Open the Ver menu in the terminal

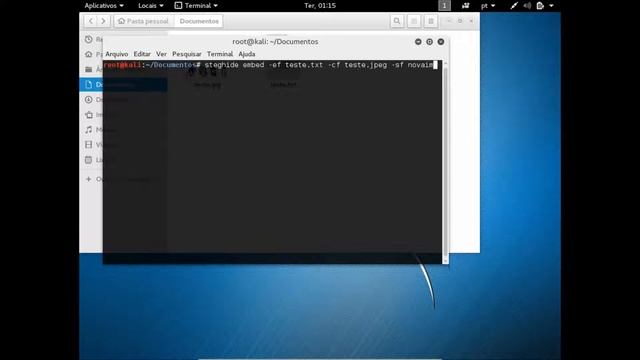tap(161, 54)
